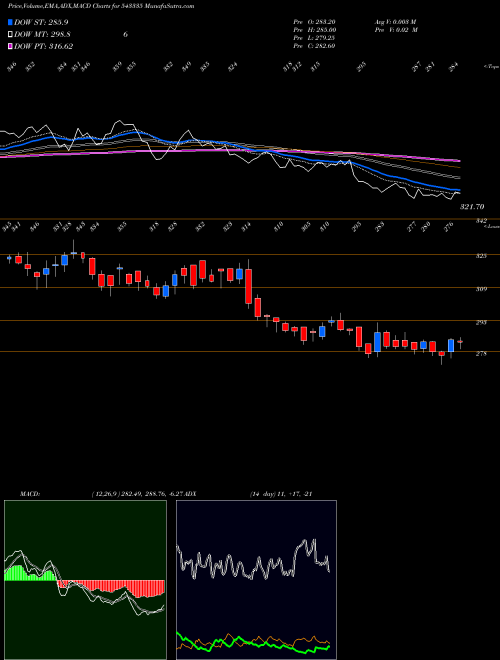
Task: Click the magenta DOW PT legend swatch
Action: tap(11, 46)
